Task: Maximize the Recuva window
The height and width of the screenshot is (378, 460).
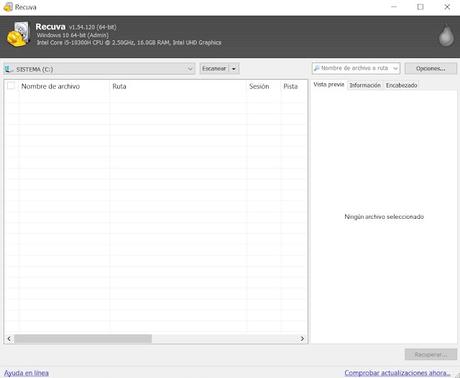Action: tap(420, 7)
